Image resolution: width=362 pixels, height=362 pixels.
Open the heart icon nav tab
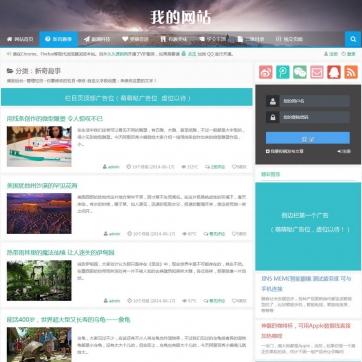coord(135,39)
